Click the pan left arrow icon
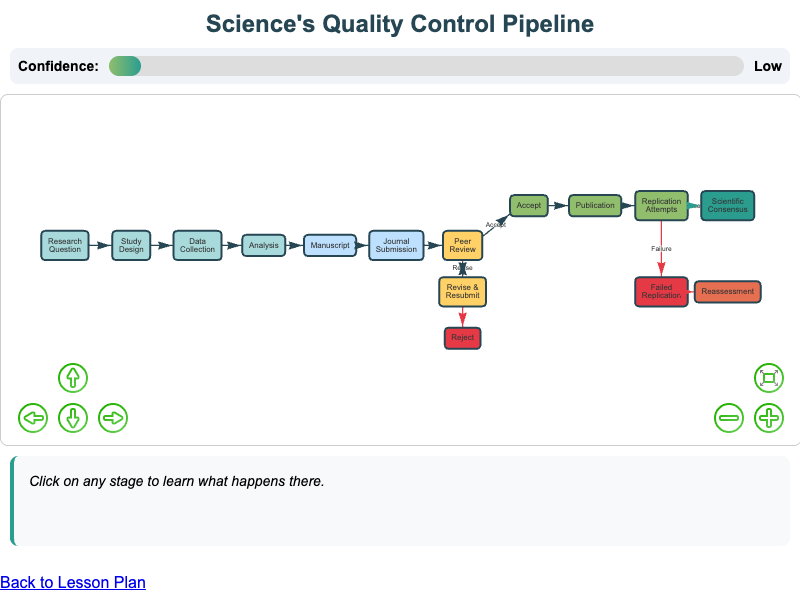 coord(33,418)
